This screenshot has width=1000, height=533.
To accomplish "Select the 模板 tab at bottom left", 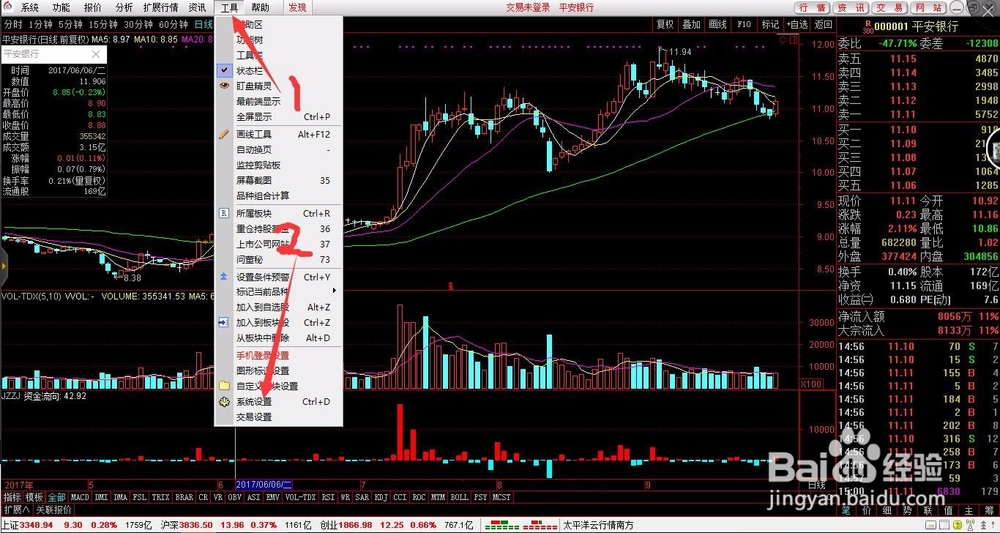I will pos(34,497).
